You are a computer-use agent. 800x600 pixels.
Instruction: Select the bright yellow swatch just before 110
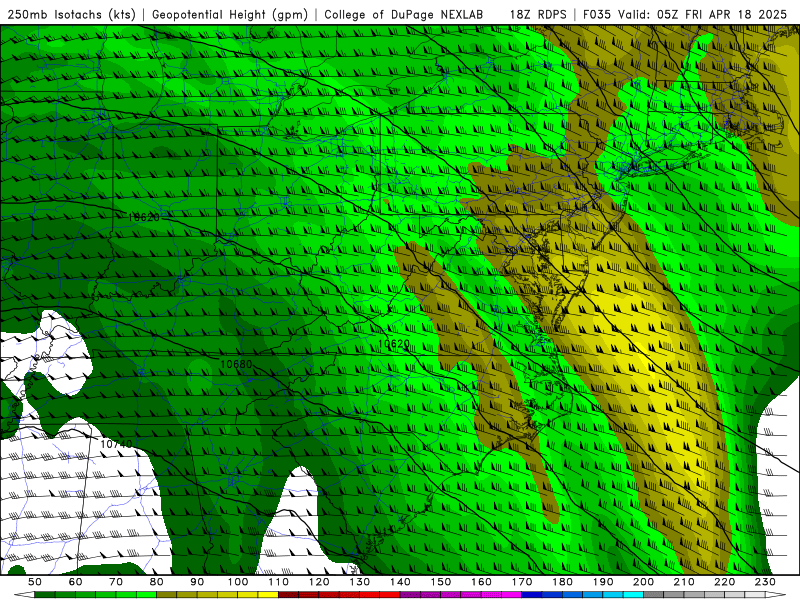[268, 595]
